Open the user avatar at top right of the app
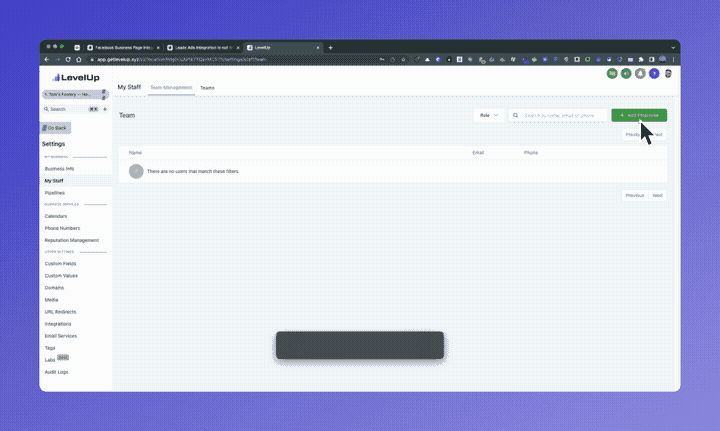 tap(668, 73)
